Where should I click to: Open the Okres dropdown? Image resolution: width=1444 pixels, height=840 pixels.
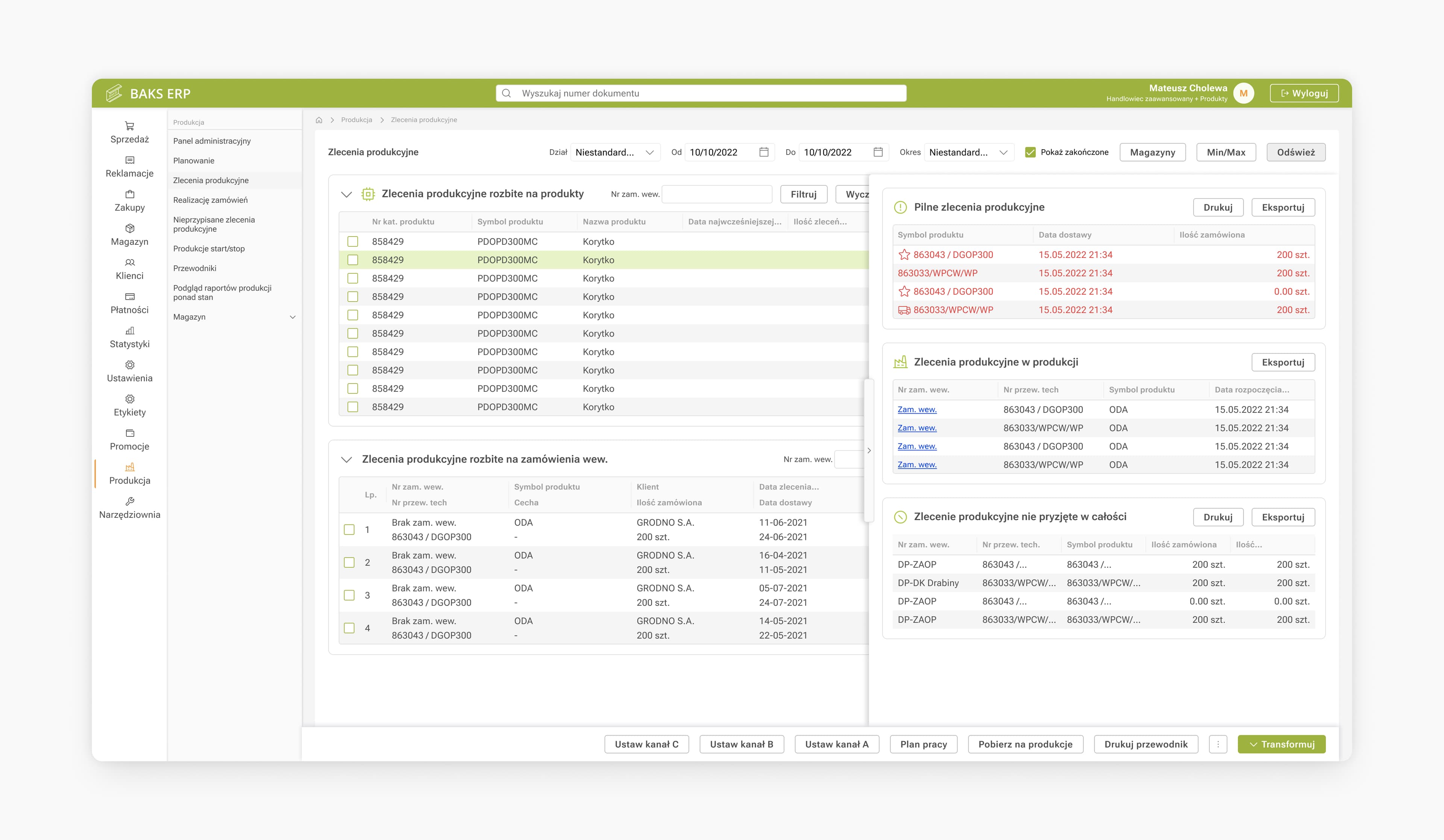click(x=969, y=152)
